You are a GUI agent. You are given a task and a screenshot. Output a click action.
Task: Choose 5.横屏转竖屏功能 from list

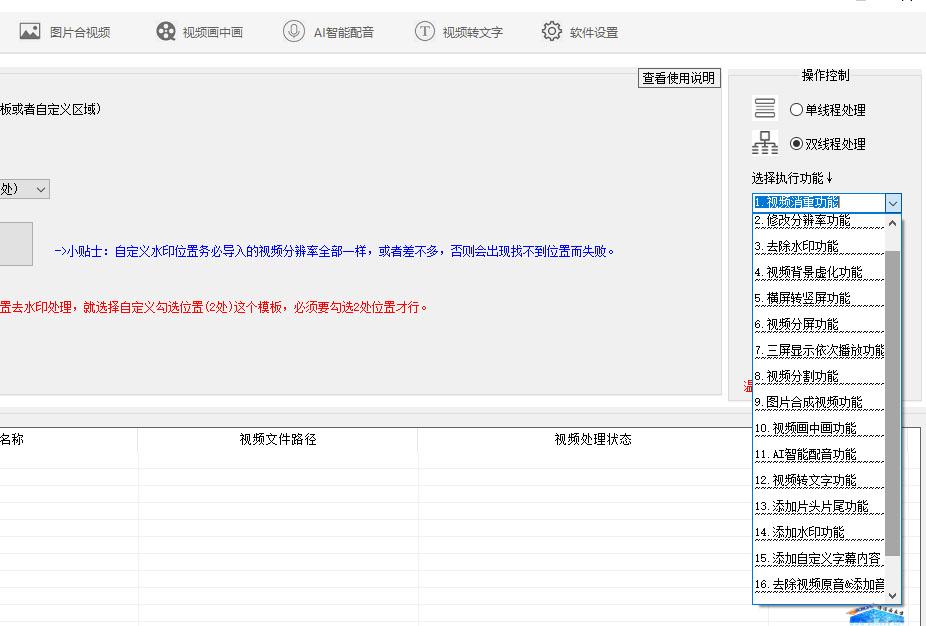819,298
